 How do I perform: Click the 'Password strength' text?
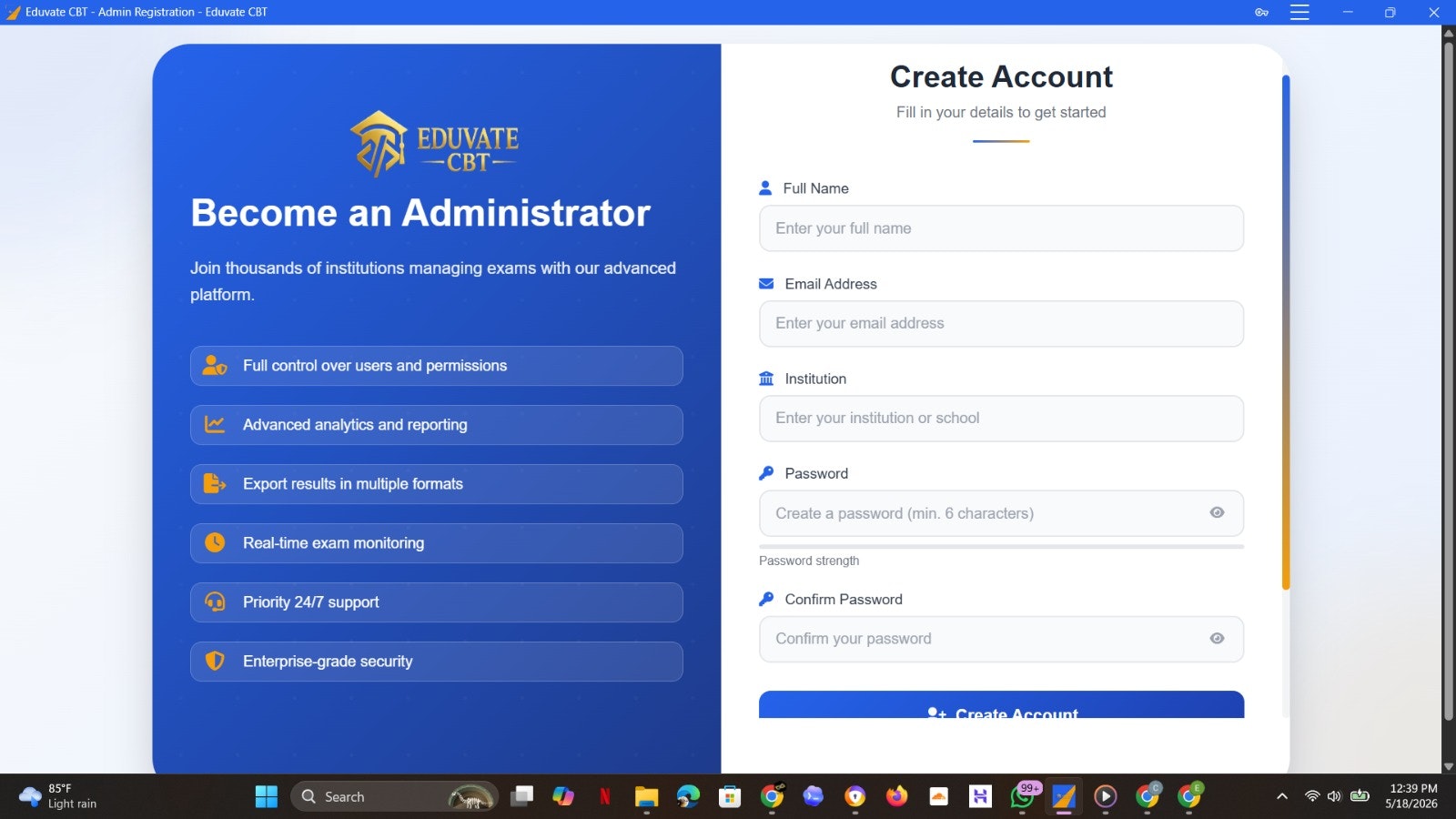point(809,561)
